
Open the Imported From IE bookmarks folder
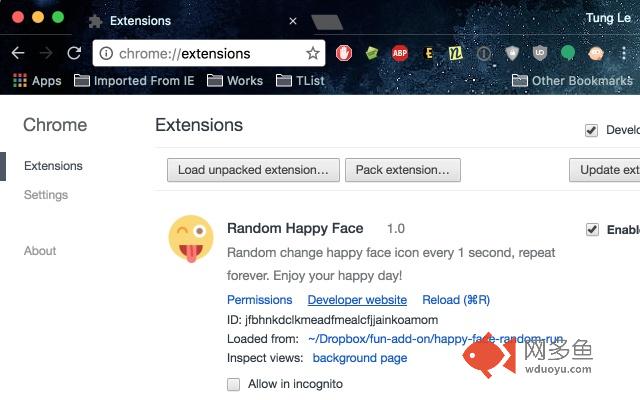point(134,80)
